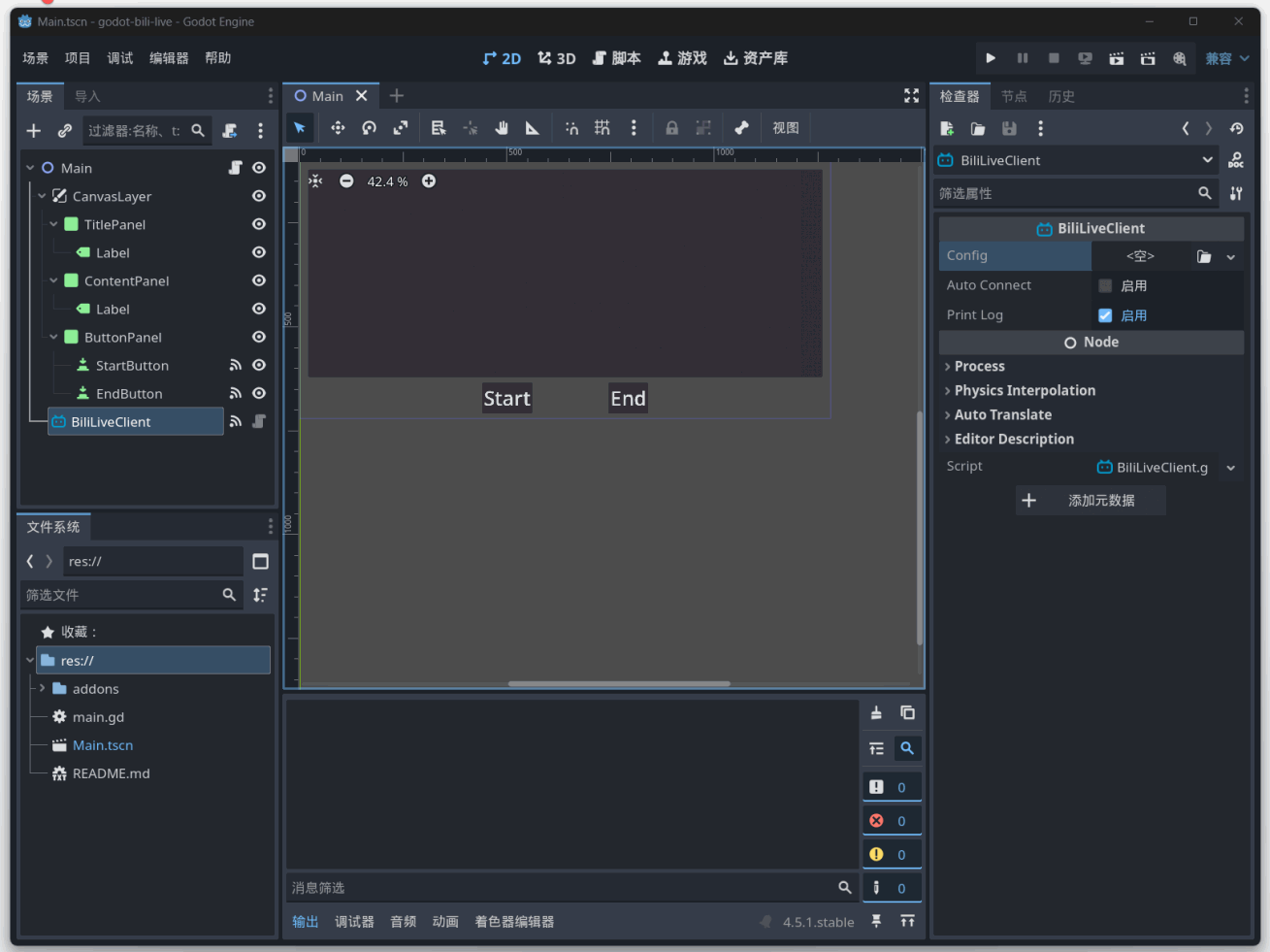Screen dimensions: 1270x952
Task: Open the 场景 menu
Action: [36, 58]
